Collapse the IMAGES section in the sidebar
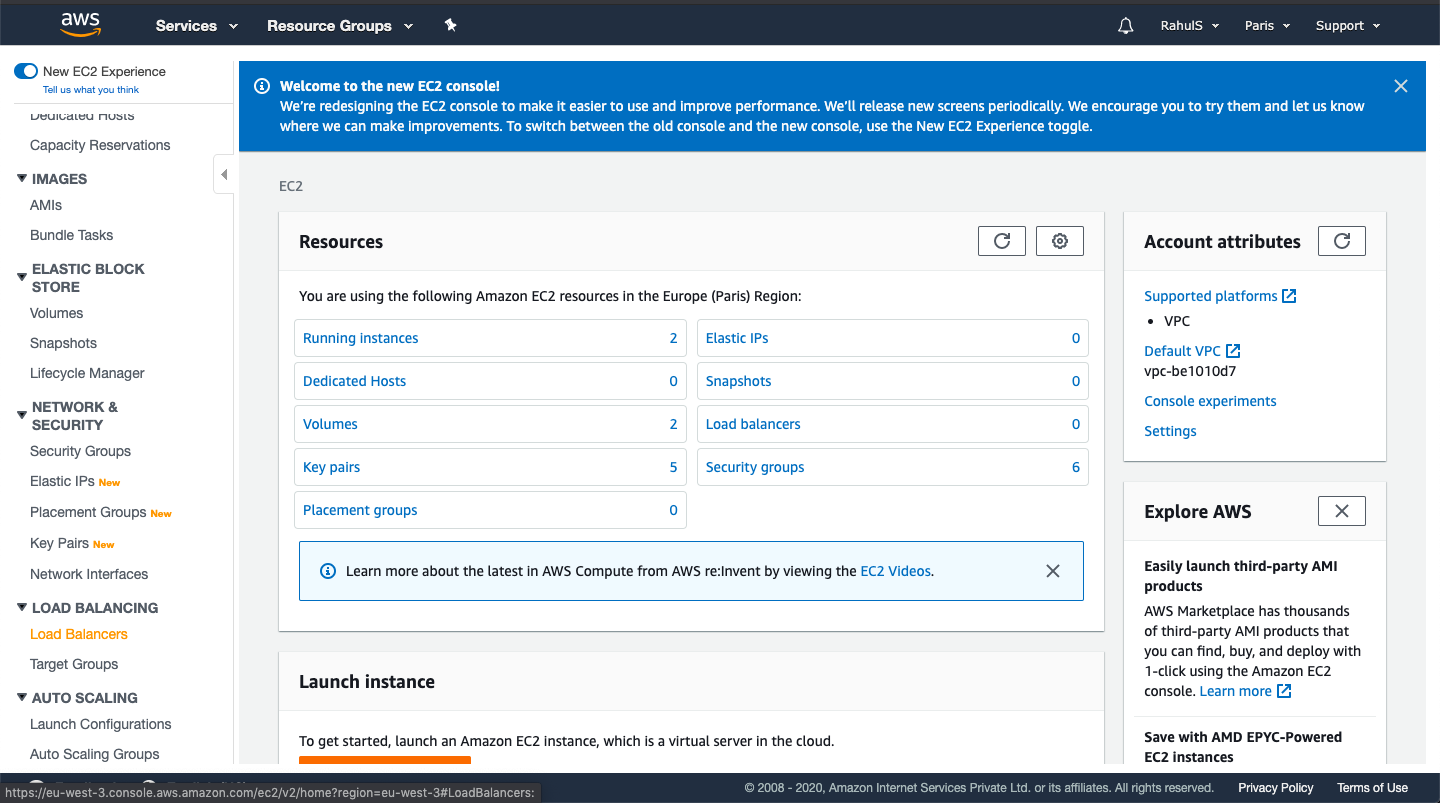Image resolution: width=1440 pixels, height=803 pixels. point(22,178)
